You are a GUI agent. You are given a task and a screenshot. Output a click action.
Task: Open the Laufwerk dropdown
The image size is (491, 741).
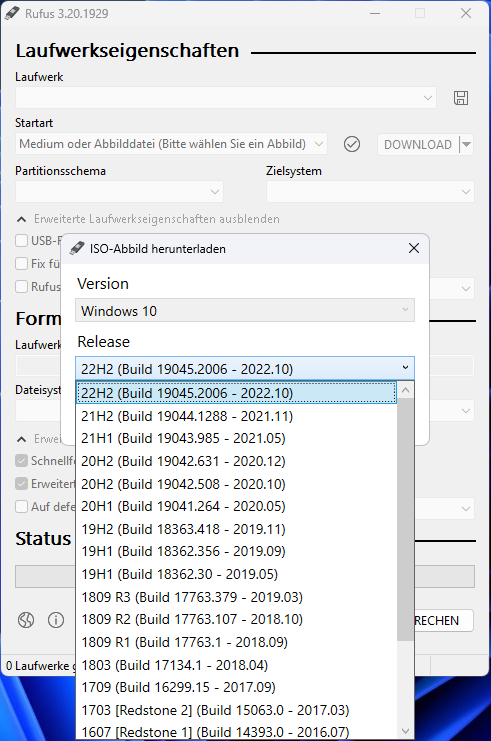pyautogui.click(x=225, y=98)
